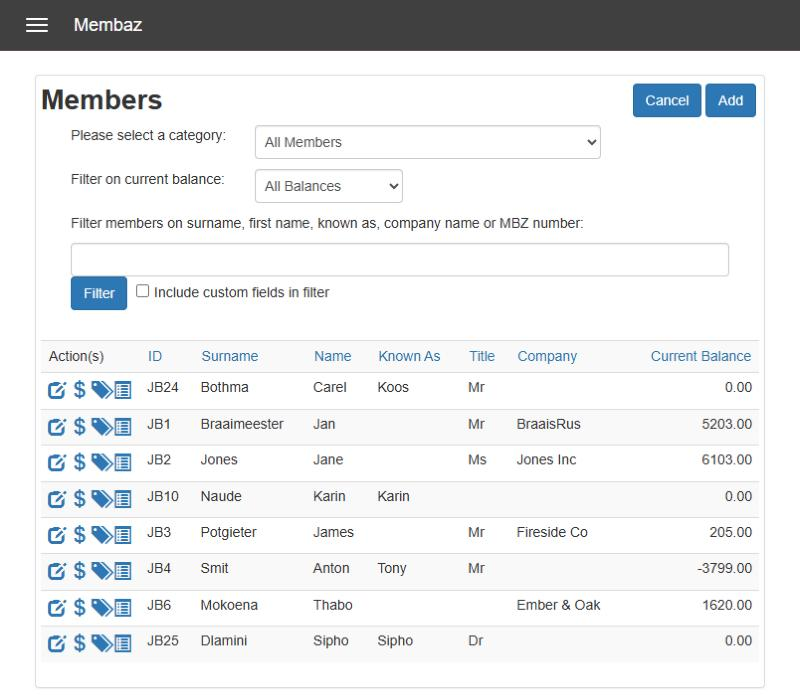Sort table by Current Balance column
This screenshot has width=800, height=700.
[701, 356]
